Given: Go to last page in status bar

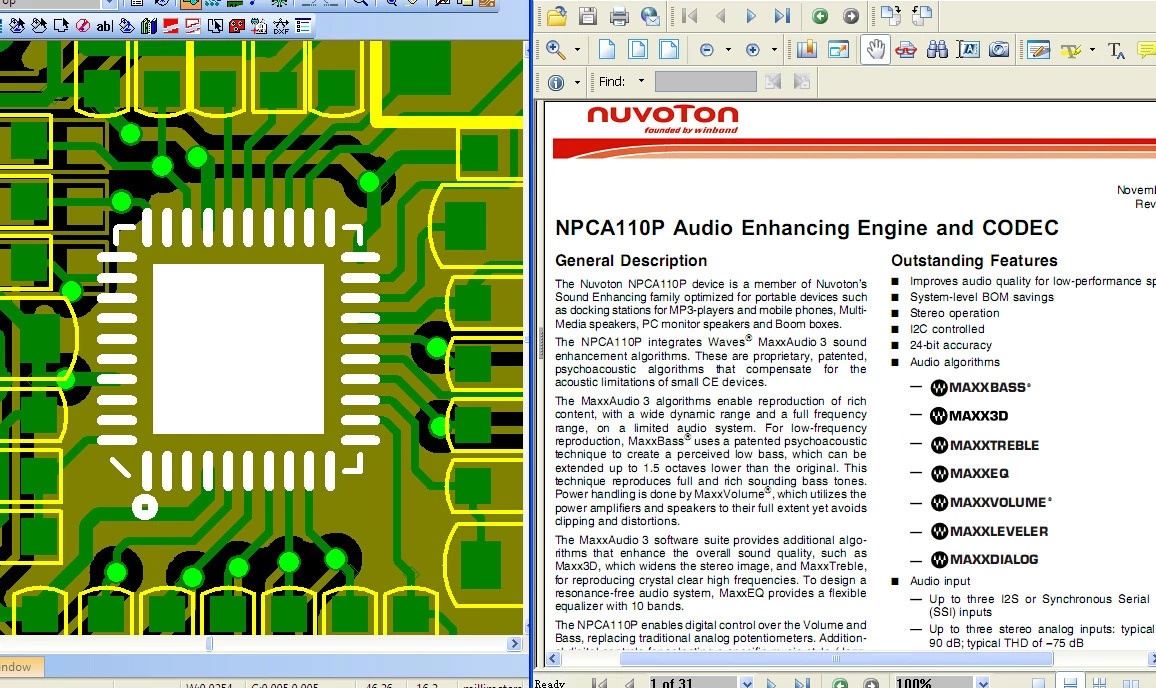Looking at the screenshot, I should [x=802, y=684].
